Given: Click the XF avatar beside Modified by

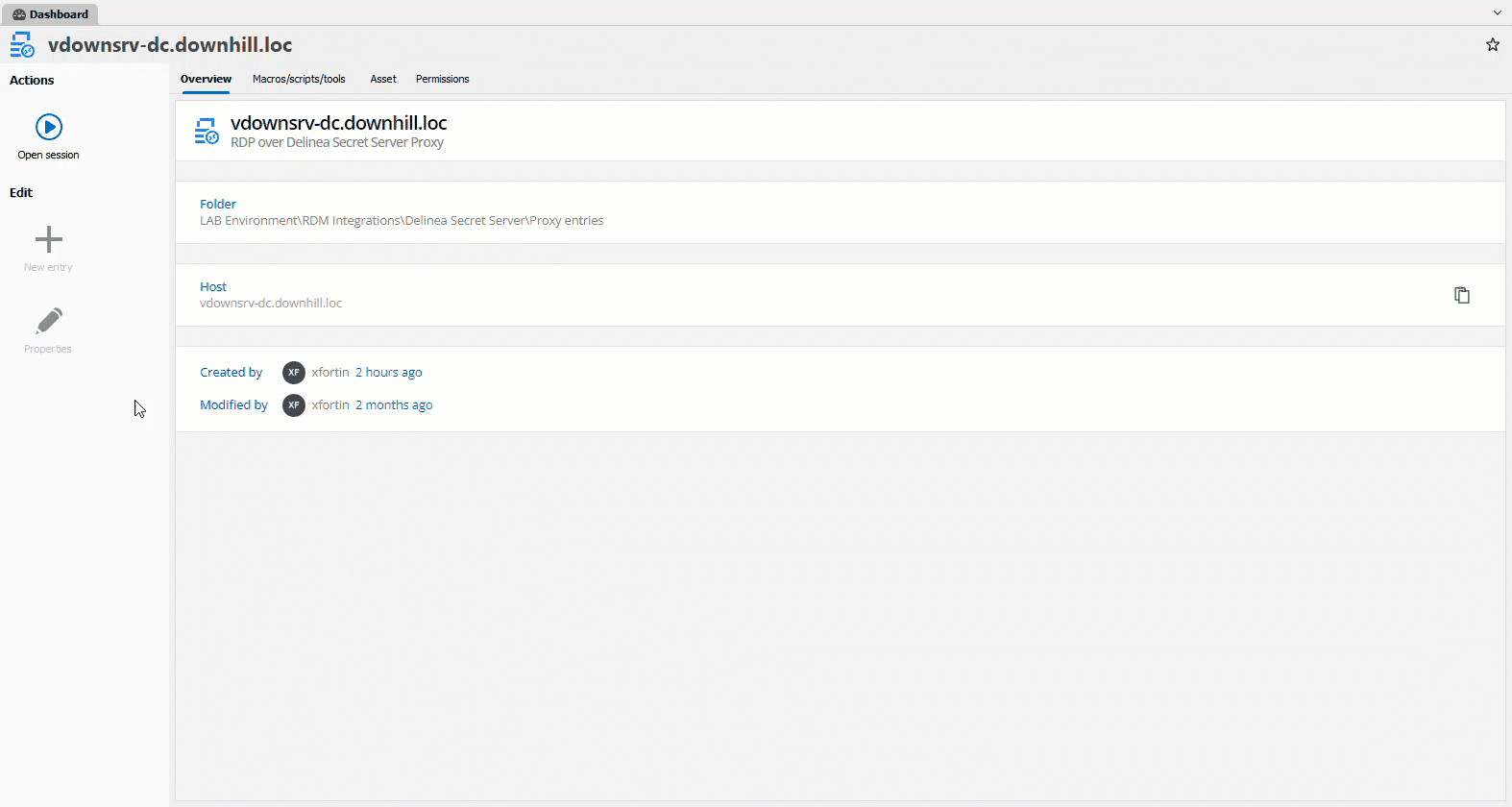Looking at the screenshot, I should pos(294,405).
